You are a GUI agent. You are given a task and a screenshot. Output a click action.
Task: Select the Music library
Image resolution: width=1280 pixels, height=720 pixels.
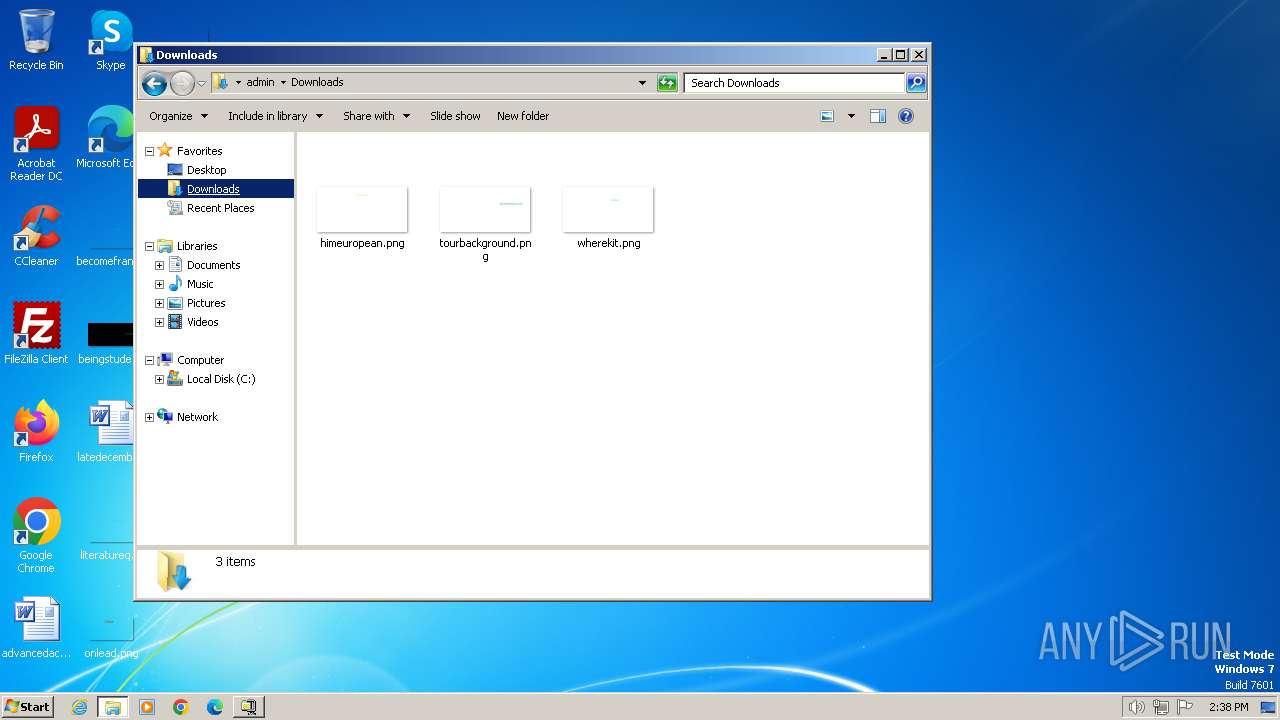point(200,284)
